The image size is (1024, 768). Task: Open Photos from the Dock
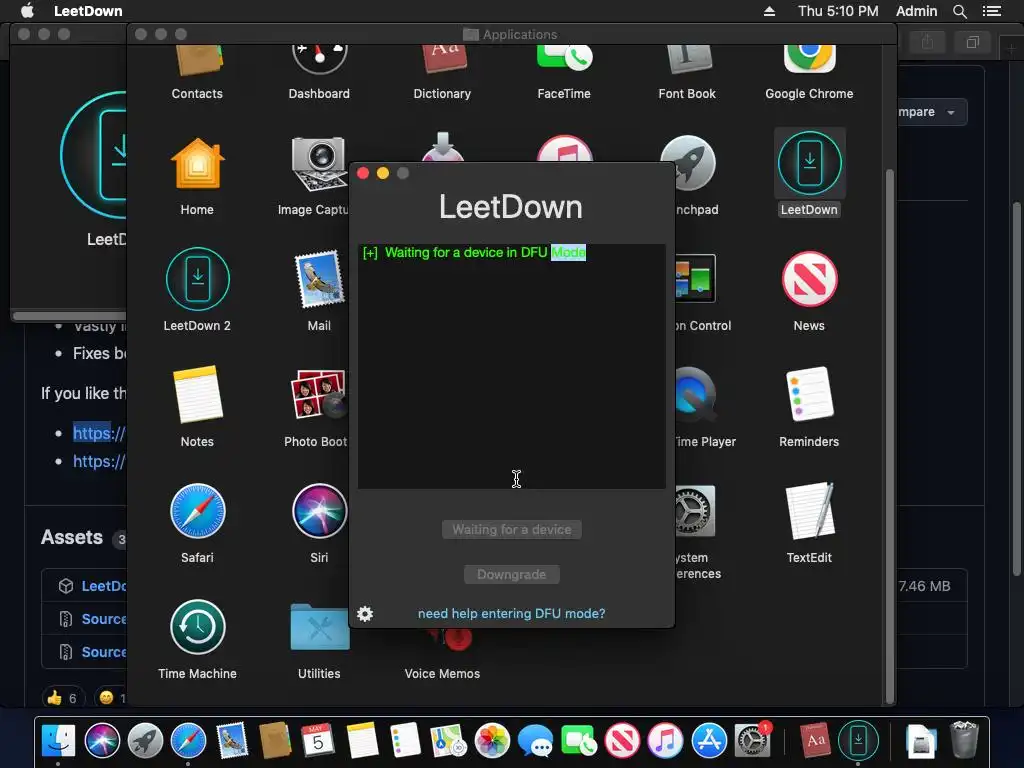pos(492,741)
